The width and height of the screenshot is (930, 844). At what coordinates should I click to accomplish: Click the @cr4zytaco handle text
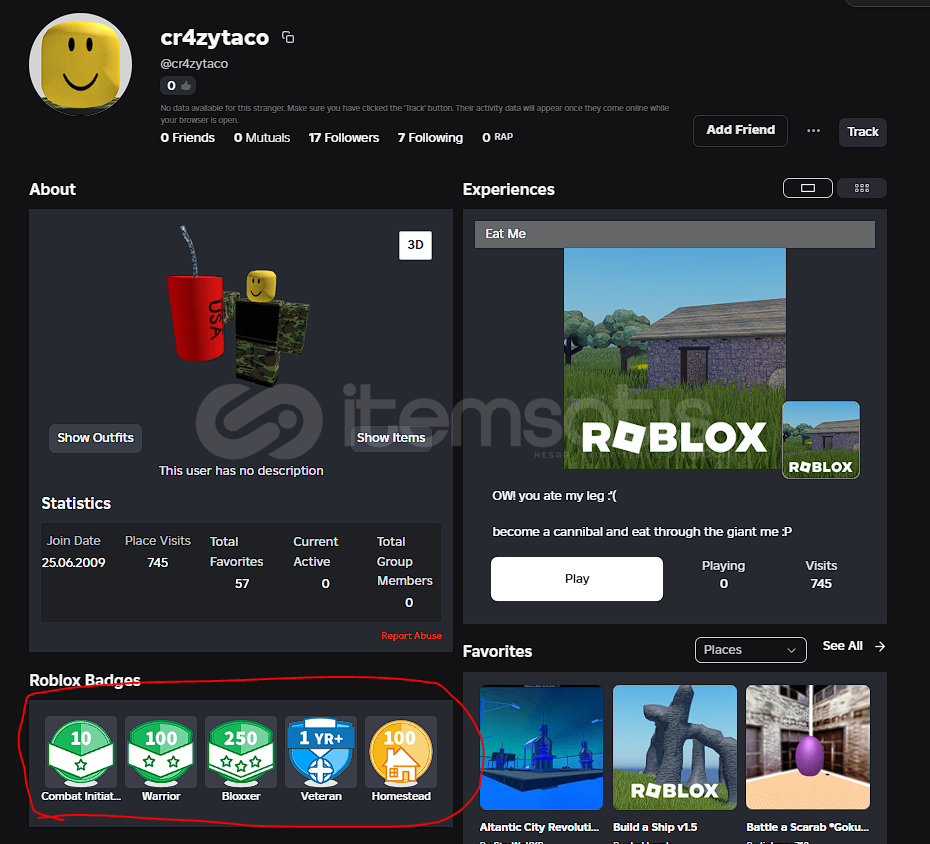pos(194,63)
